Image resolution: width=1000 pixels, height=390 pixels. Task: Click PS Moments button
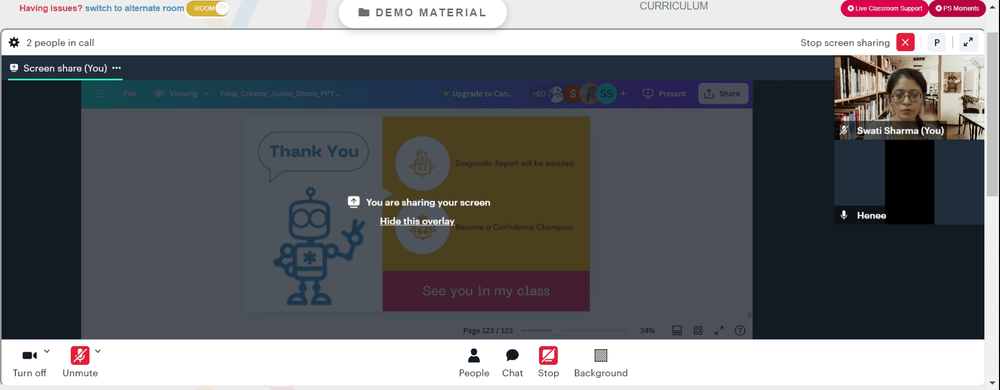pyautogui.click(x=957, y=8)
